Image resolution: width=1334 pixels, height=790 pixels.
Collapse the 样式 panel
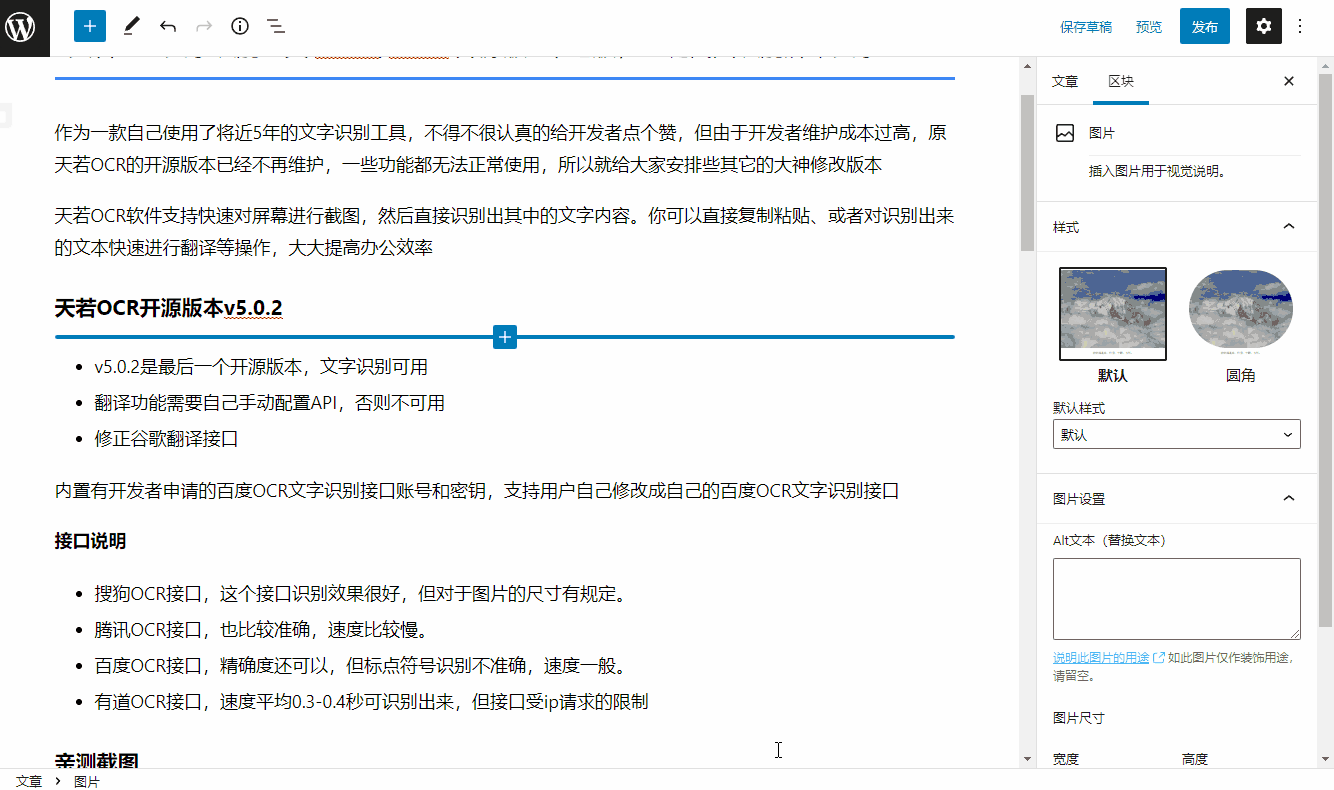(x=1176, y=227)
